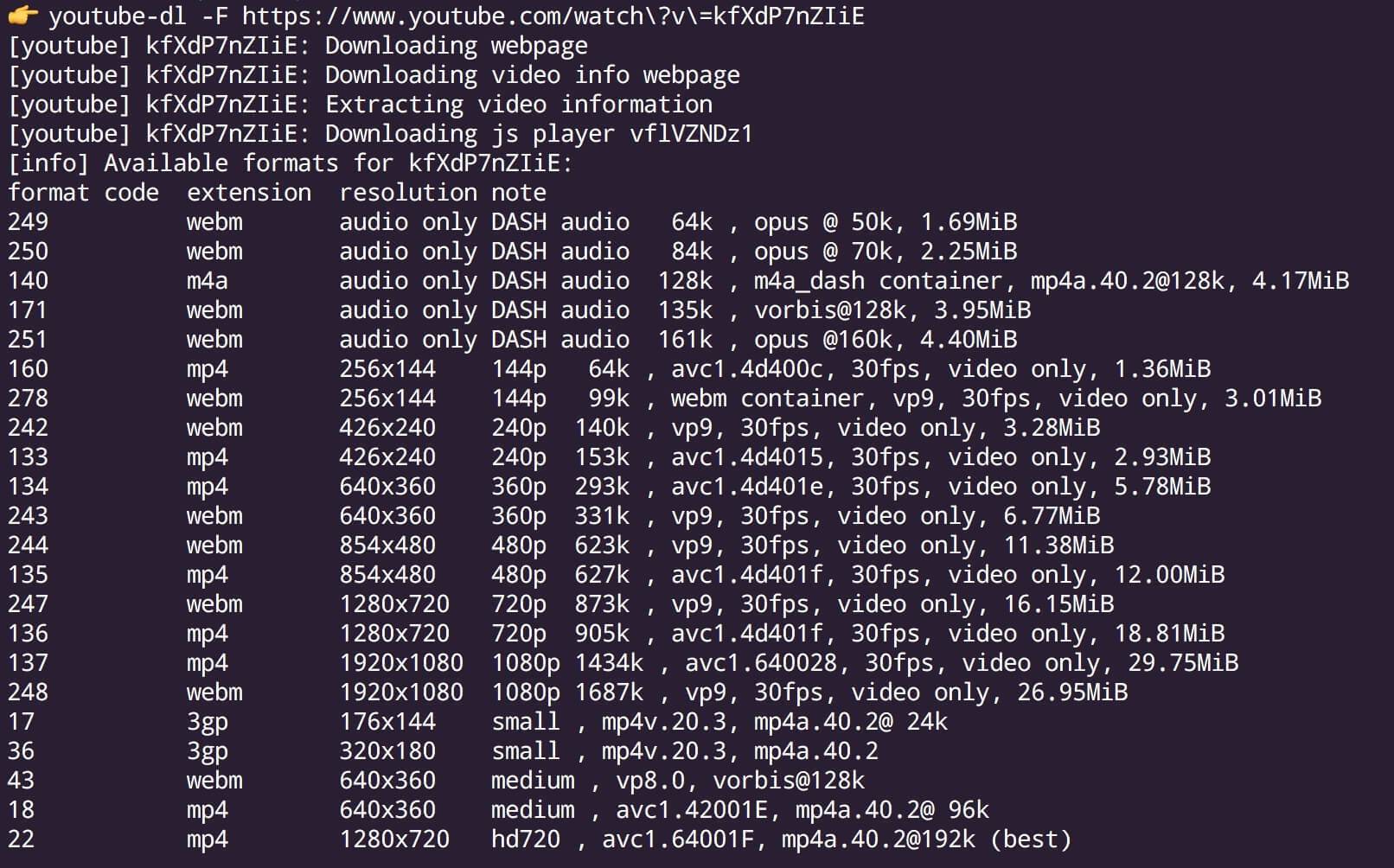1394x868 pixels.
Task: Click format 43 webm medium row
Action: [x=436, y=781]
